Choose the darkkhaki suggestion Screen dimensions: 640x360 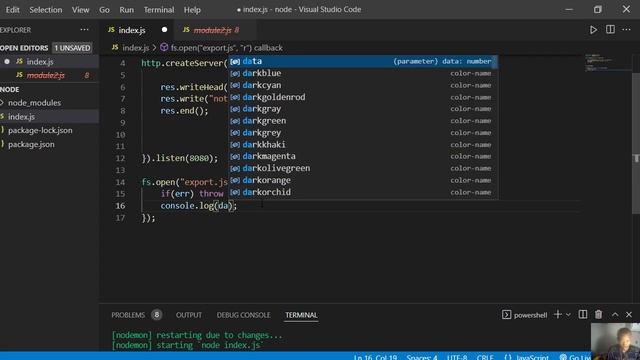tap(363, 144)
